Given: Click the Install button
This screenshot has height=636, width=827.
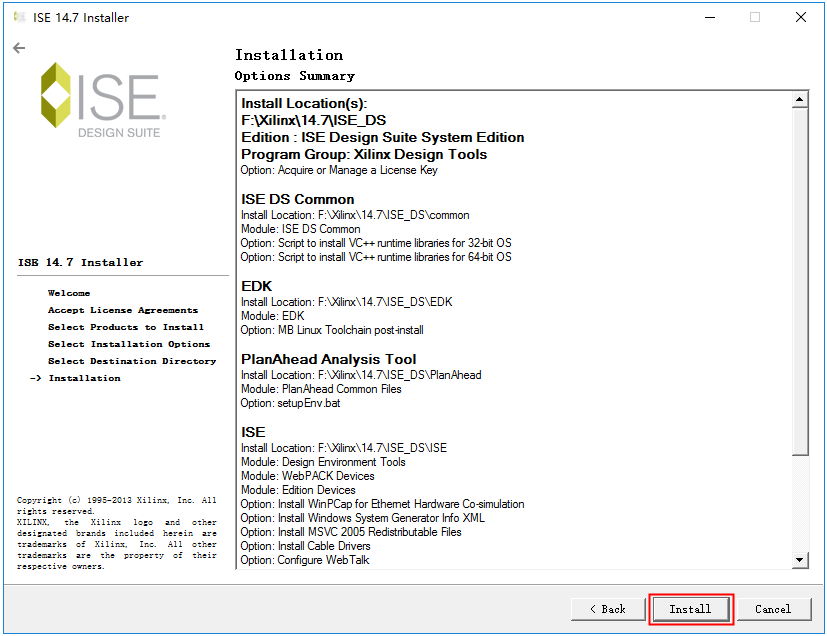Looking at the screenshot, I should click(x=691, y=609).
